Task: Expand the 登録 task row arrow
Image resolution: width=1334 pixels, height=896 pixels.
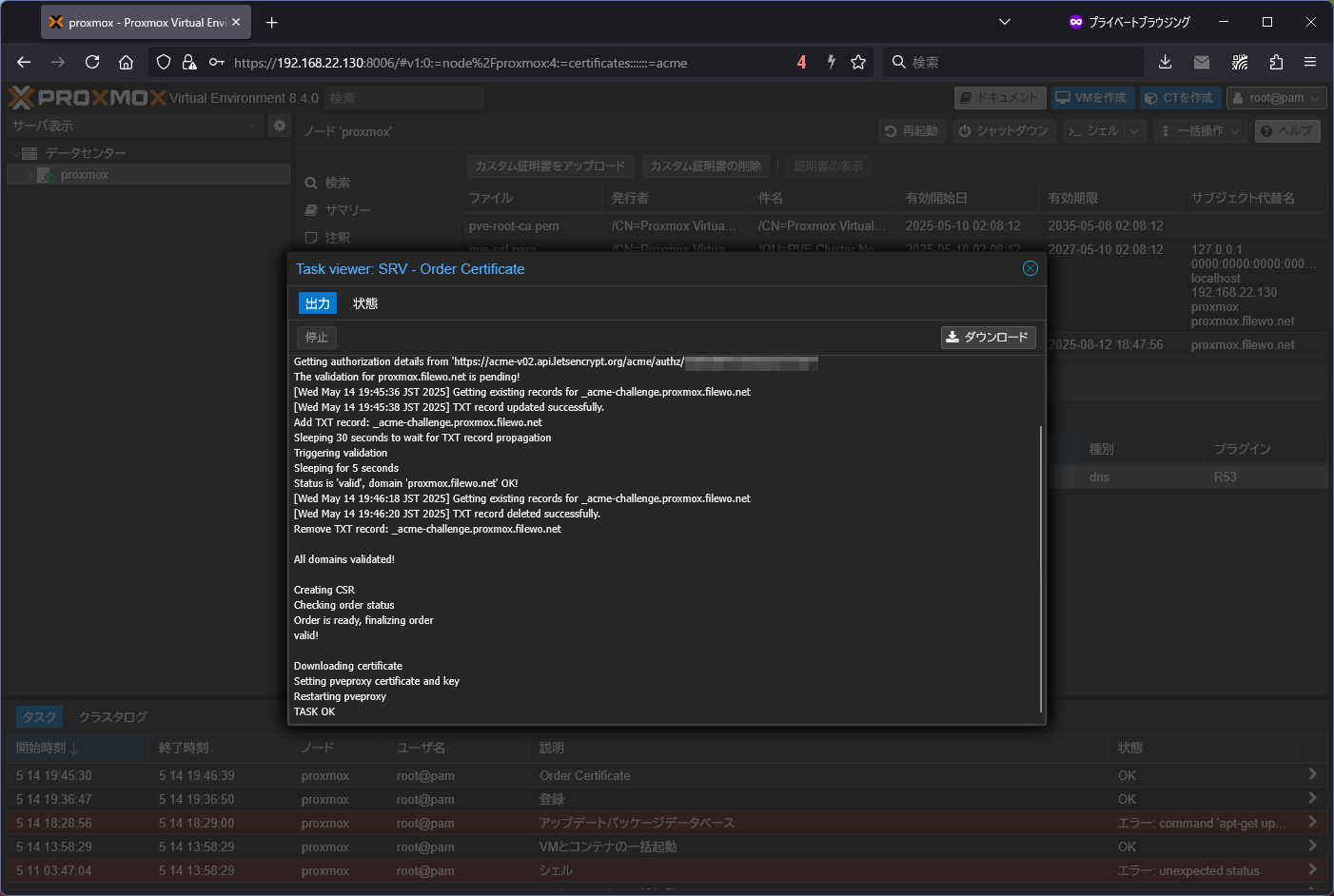Action: [x=1312, y=798]
